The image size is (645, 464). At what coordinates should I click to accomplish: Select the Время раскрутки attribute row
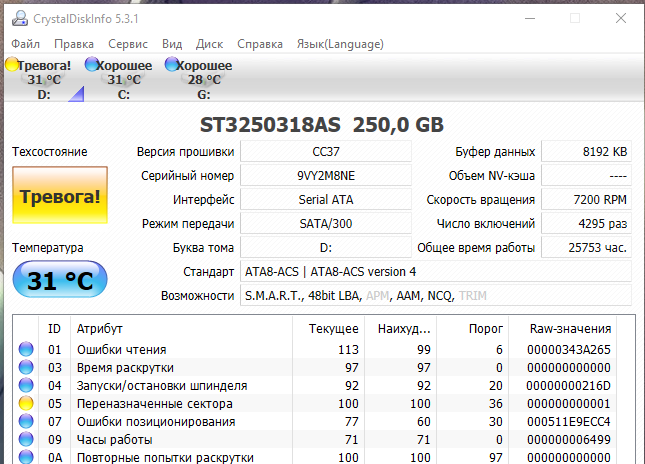315,367
